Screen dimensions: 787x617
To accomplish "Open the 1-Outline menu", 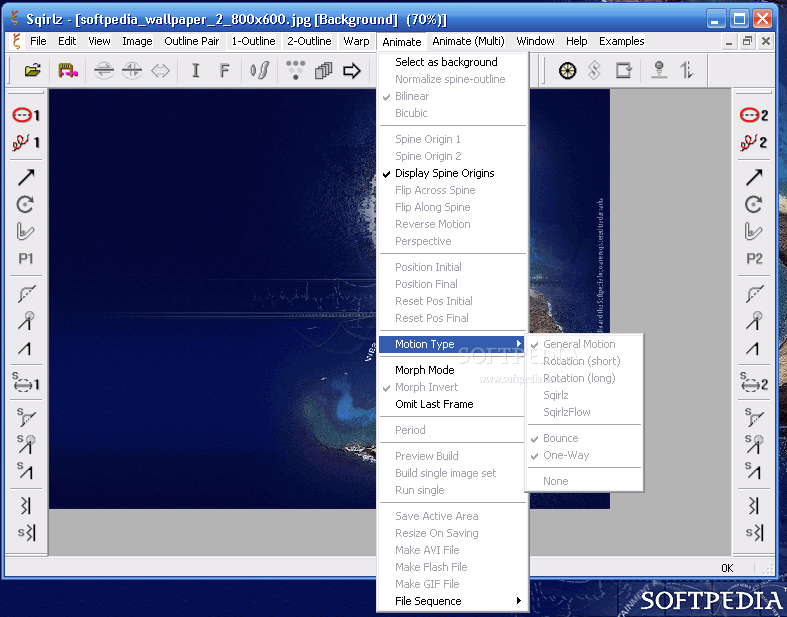I will tap(253, 41).
